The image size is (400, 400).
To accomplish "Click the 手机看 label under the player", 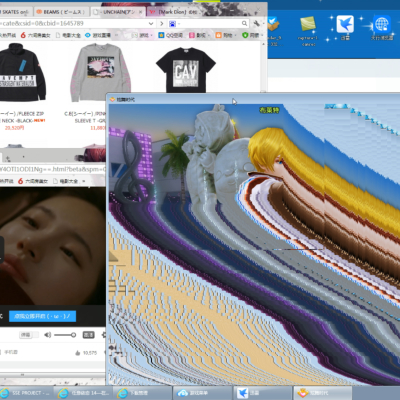I will point(11,352).
